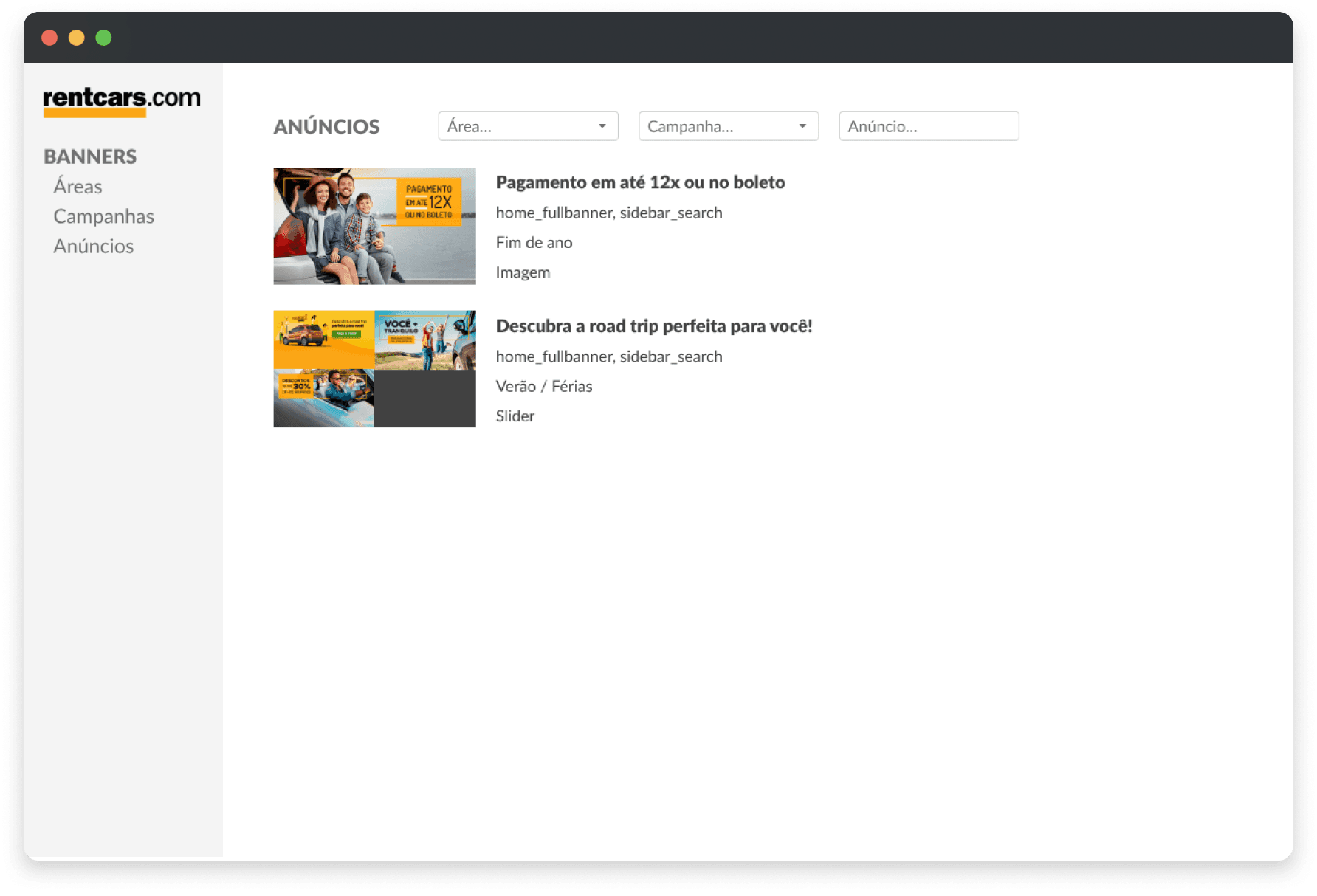Viewport: 1317px width, 896px height.
Task: Click the 'Slider' type label
Action: pos(515,416)
